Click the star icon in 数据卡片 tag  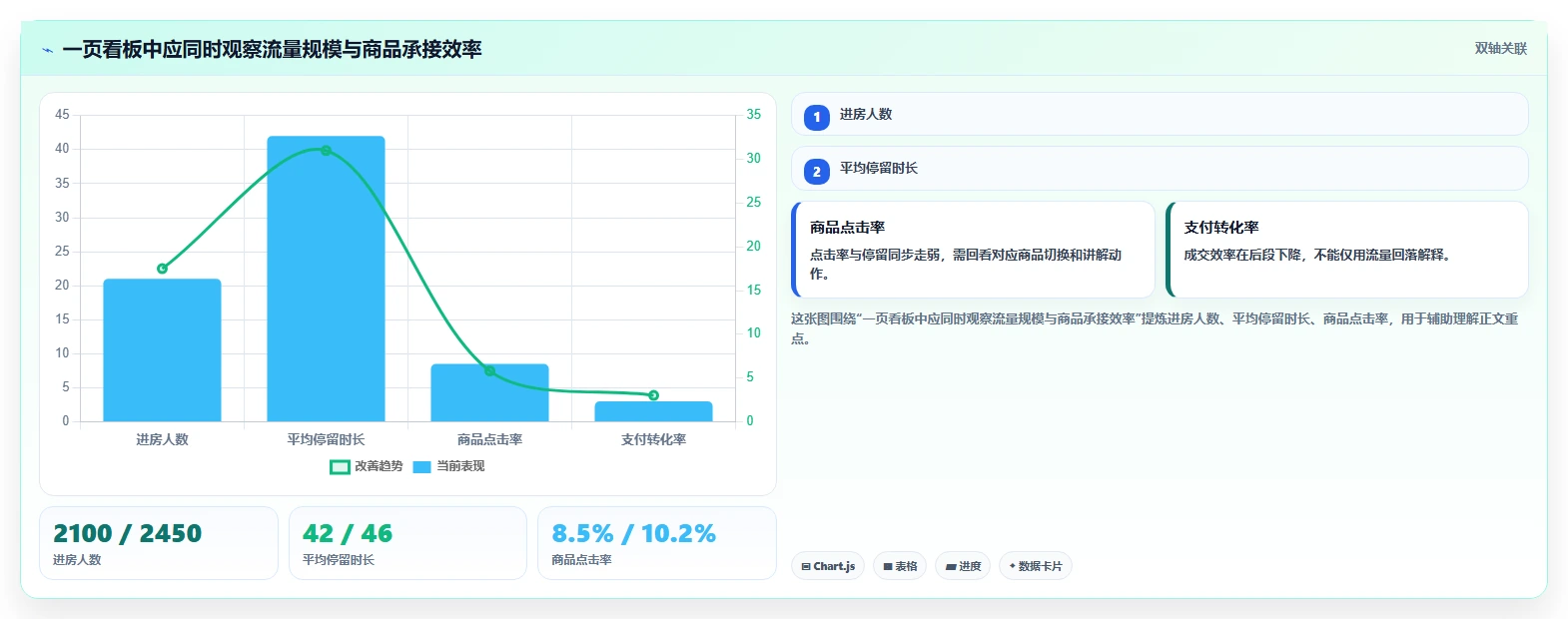click(1013, 566)
